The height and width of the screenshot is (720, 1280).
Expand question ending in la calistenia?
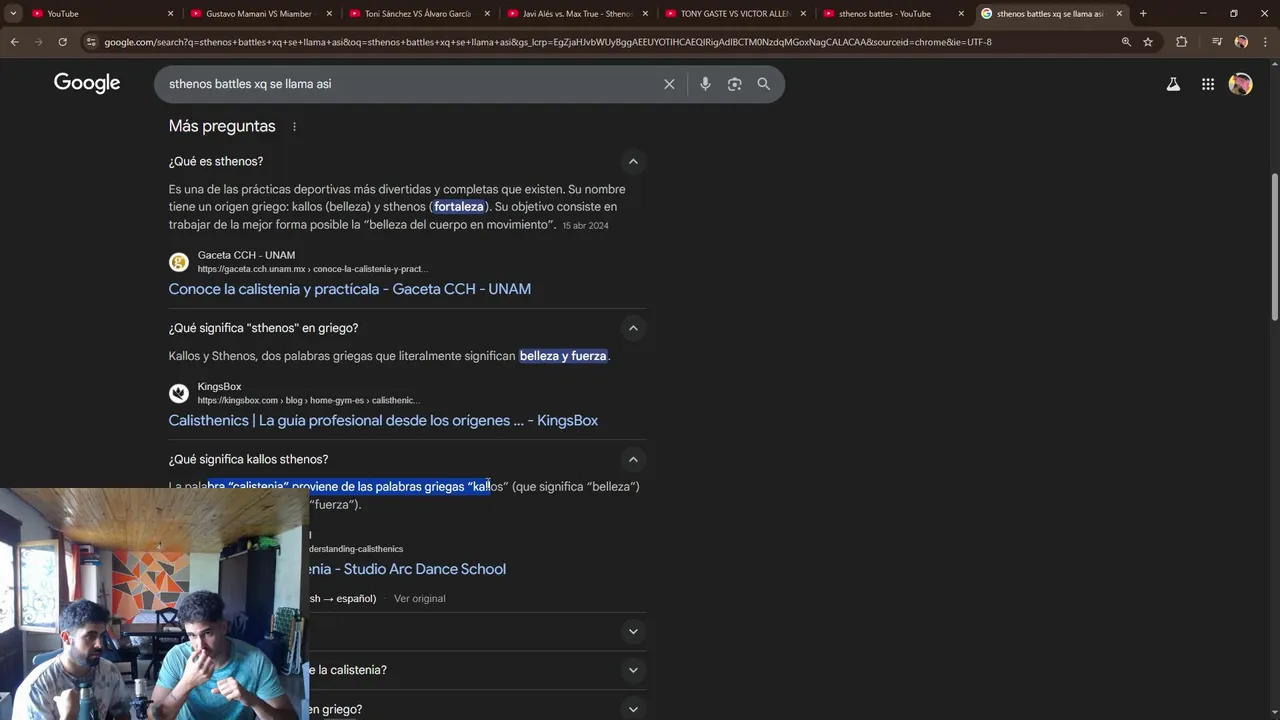(x=633, y=670)
